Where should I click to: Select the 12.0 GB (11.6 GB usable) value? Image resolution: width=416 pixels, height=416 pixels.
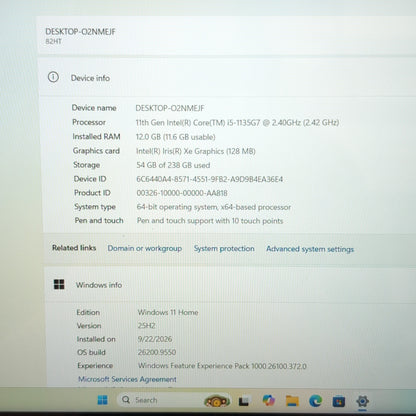176,137
